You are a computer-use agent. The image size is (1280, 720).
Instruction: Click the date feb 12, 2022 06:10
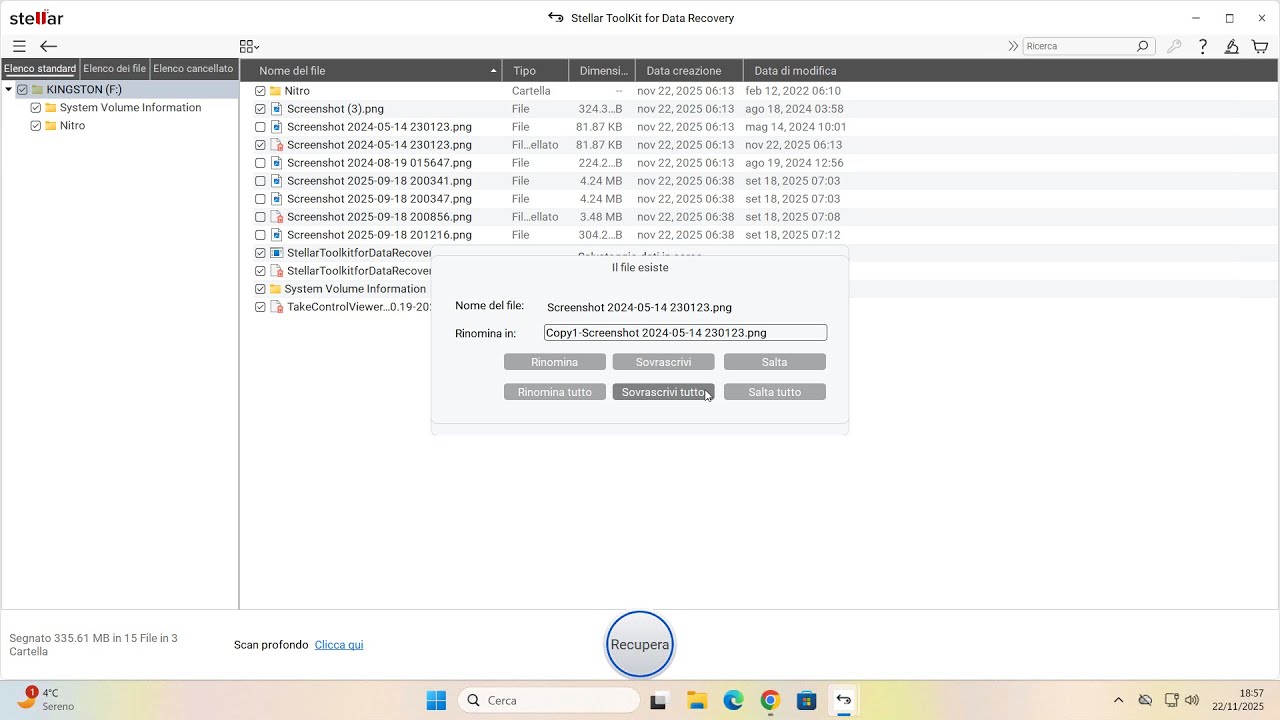793,91
